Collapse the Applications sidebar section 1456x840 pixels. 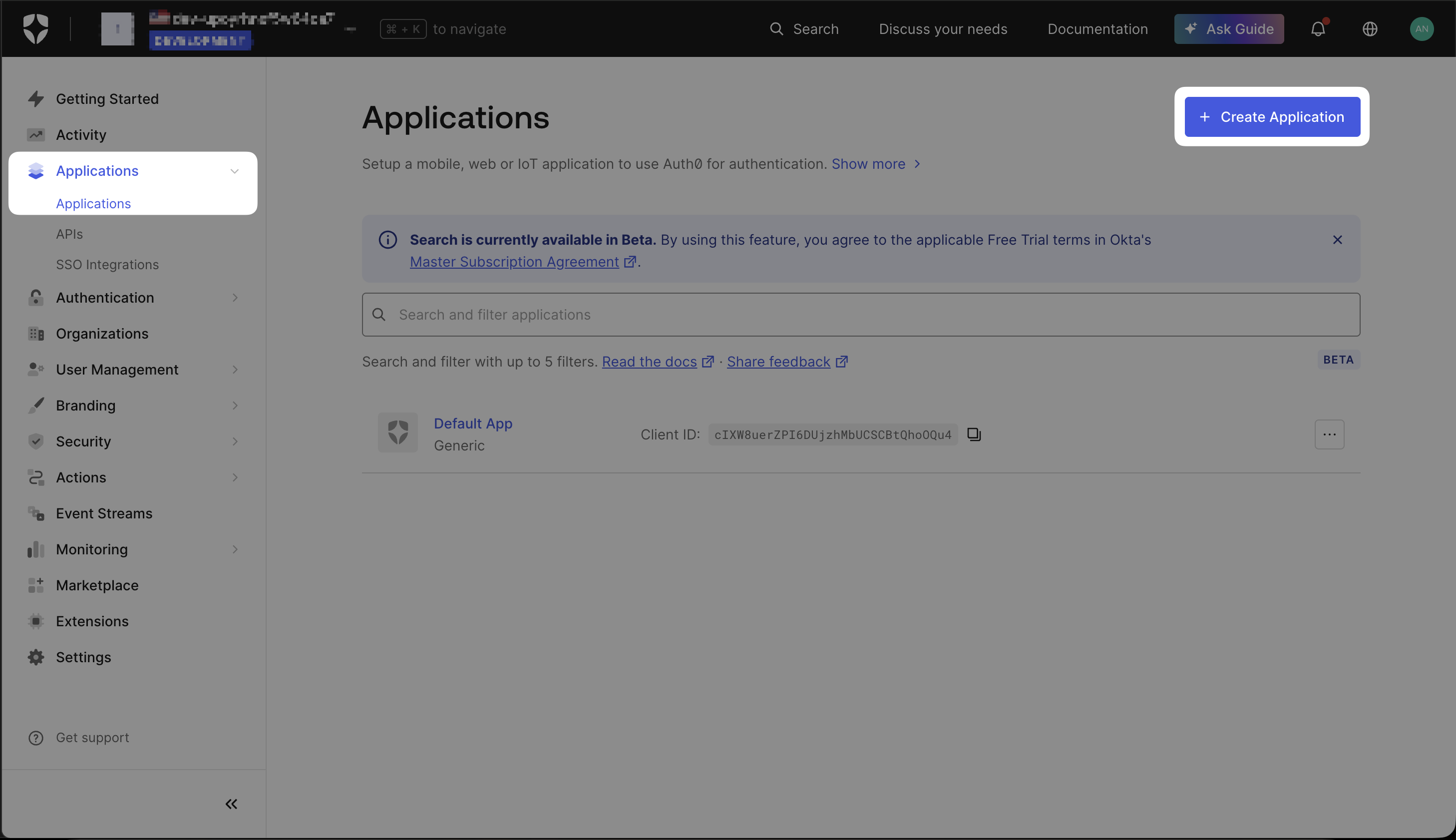[235, 171]
